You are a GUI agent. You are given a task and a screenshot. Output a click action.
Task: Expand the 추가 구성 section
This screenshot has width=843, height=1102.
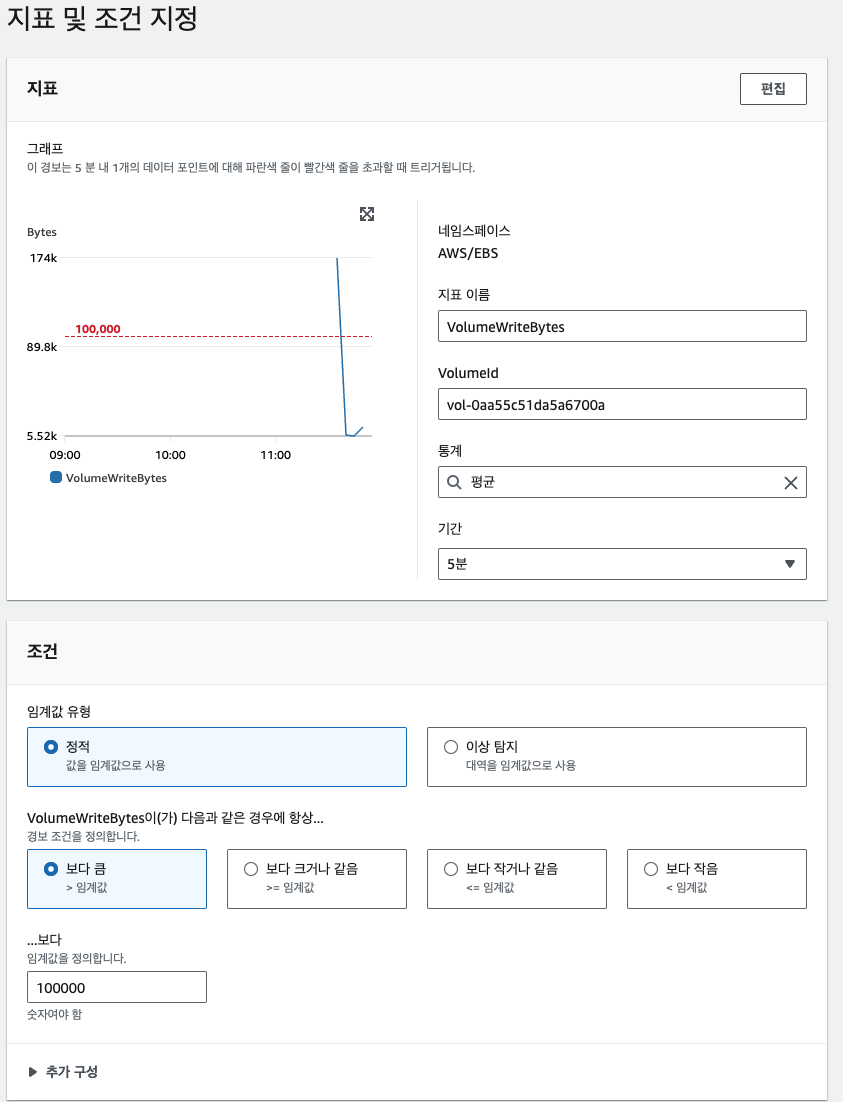63,1071
